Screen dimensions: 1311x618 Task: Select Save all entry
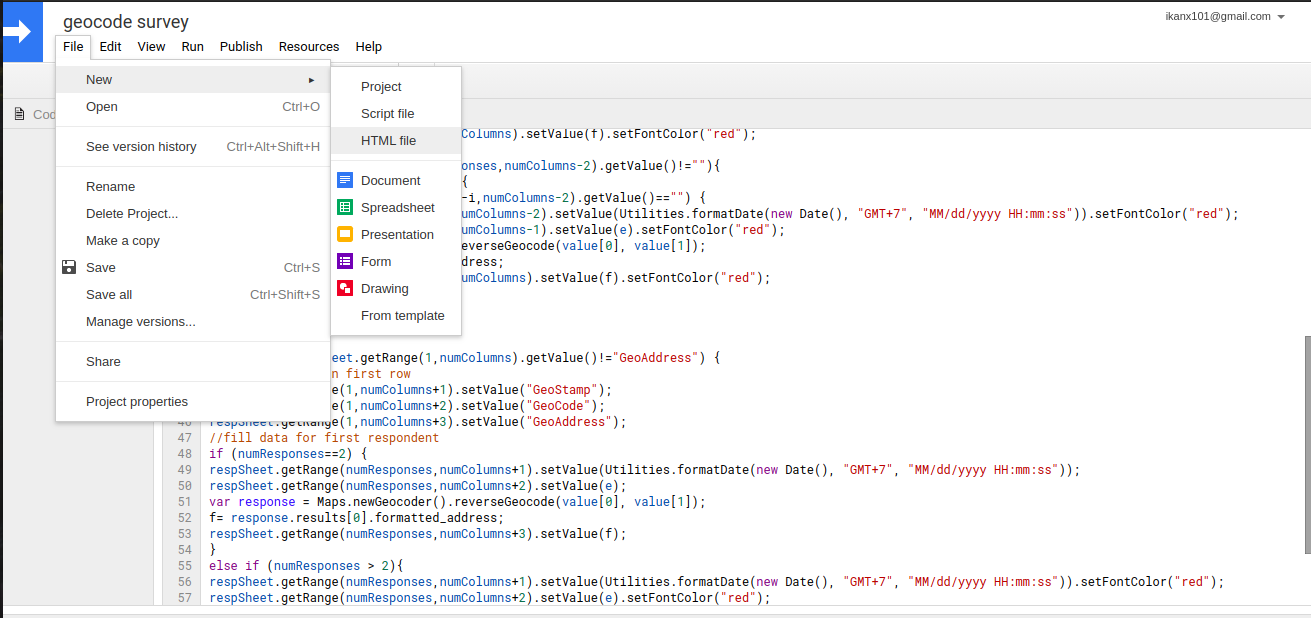point(193,294)
